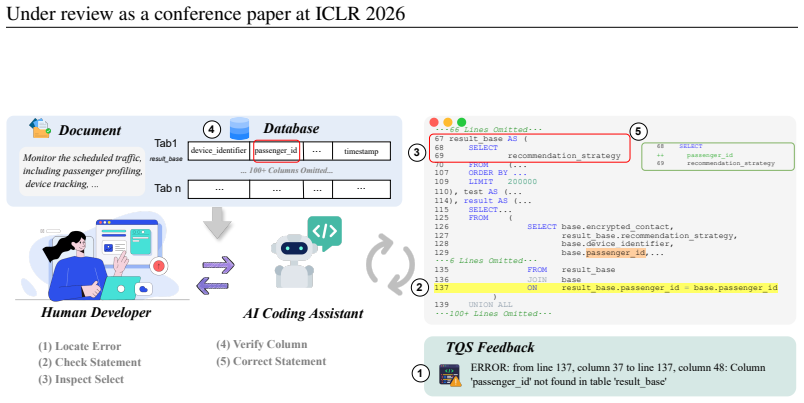The image size is (804, 403).
Task: Click the gray downward arrow below Database
Action: click(217, 223)
